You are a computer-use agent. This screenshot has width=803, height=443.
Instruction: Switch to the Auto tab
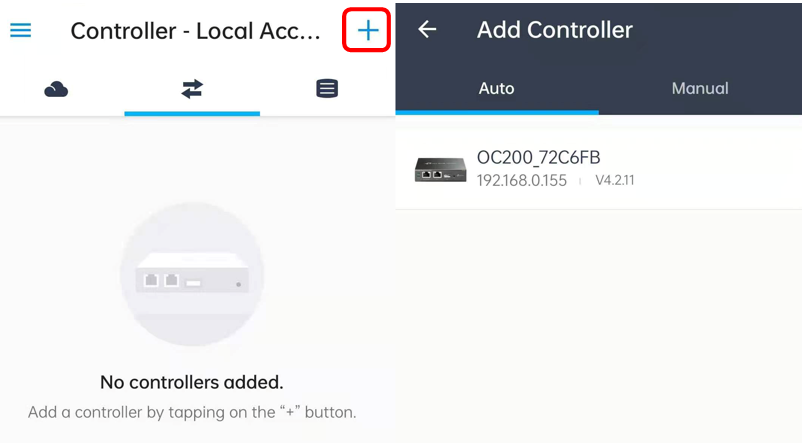pos(497,89)
